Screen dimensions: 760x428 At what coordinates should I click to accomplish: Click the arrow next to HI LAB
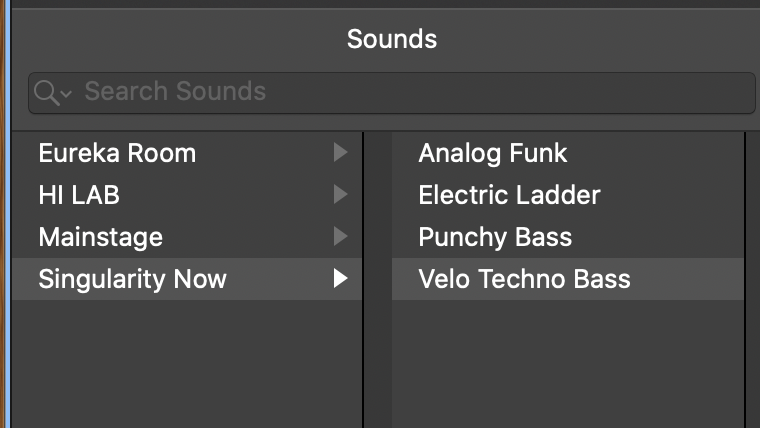pos(341,195)
